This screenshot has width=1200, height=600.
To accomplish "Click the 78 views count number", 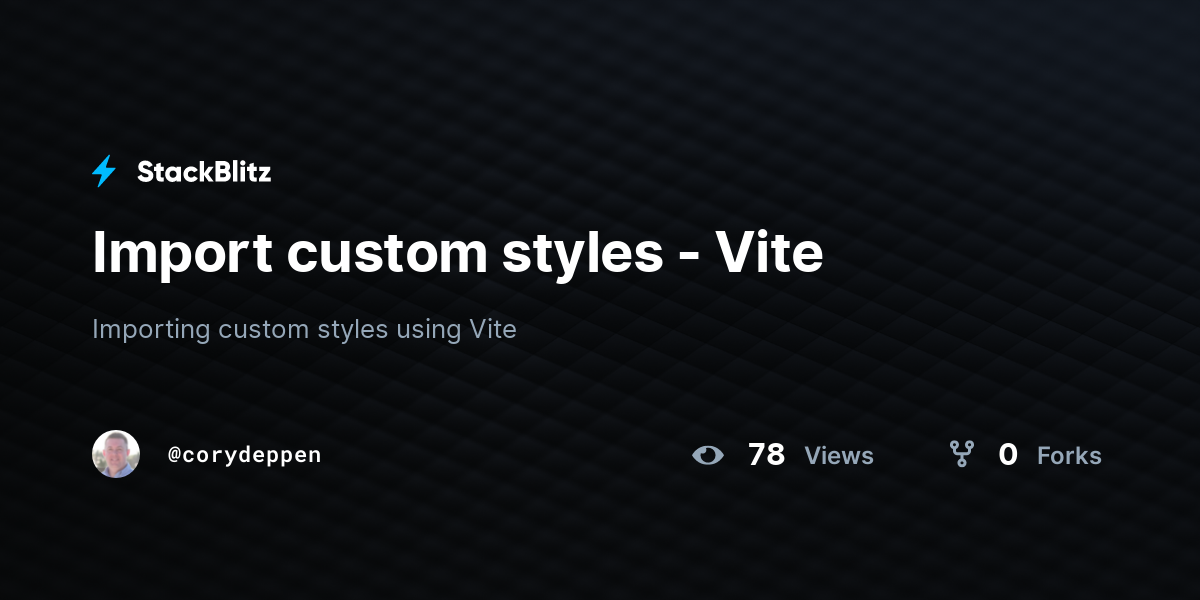I will (766, 455).
